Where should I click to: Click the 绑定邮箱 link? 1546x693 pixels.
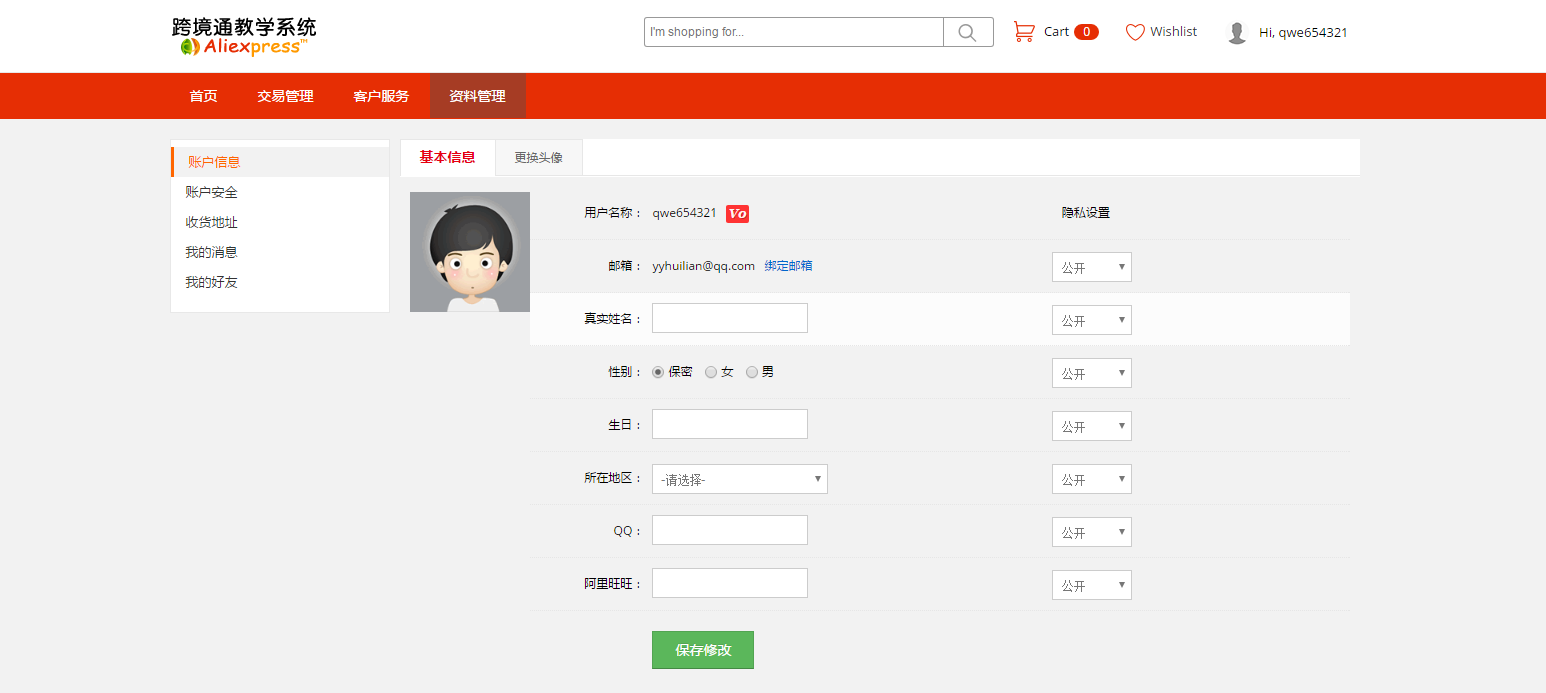tap(788, 266)
